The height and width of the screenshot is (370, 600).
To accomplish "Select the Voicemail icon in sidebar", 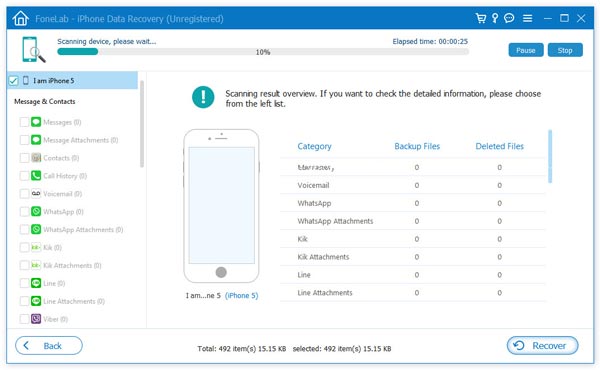I will click(x=36, y=194).
